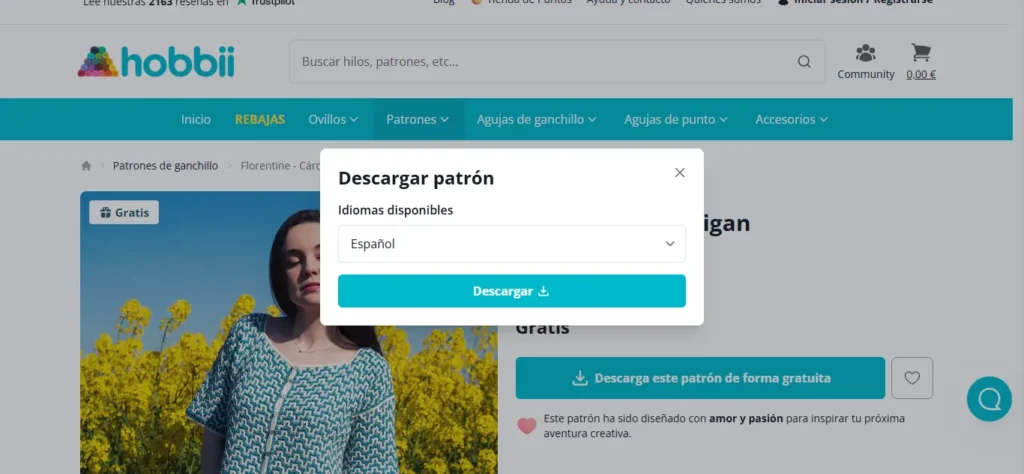Click the hobbii logo
This screenshot has height=474, width=1024.
[x=156, y=61]
